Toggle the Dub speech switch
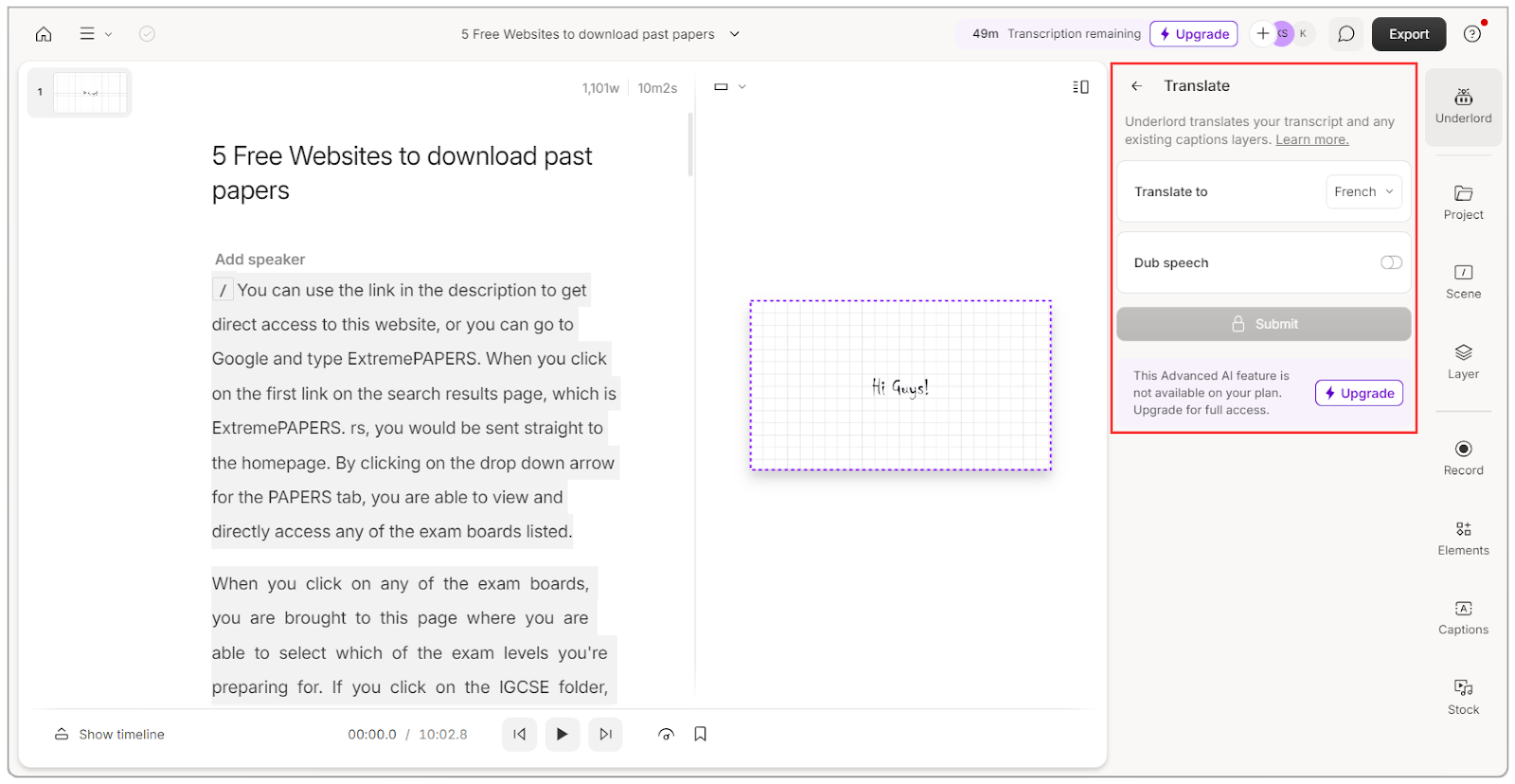The width and height of the screenshot is (1515, 784). [1391, 262]
